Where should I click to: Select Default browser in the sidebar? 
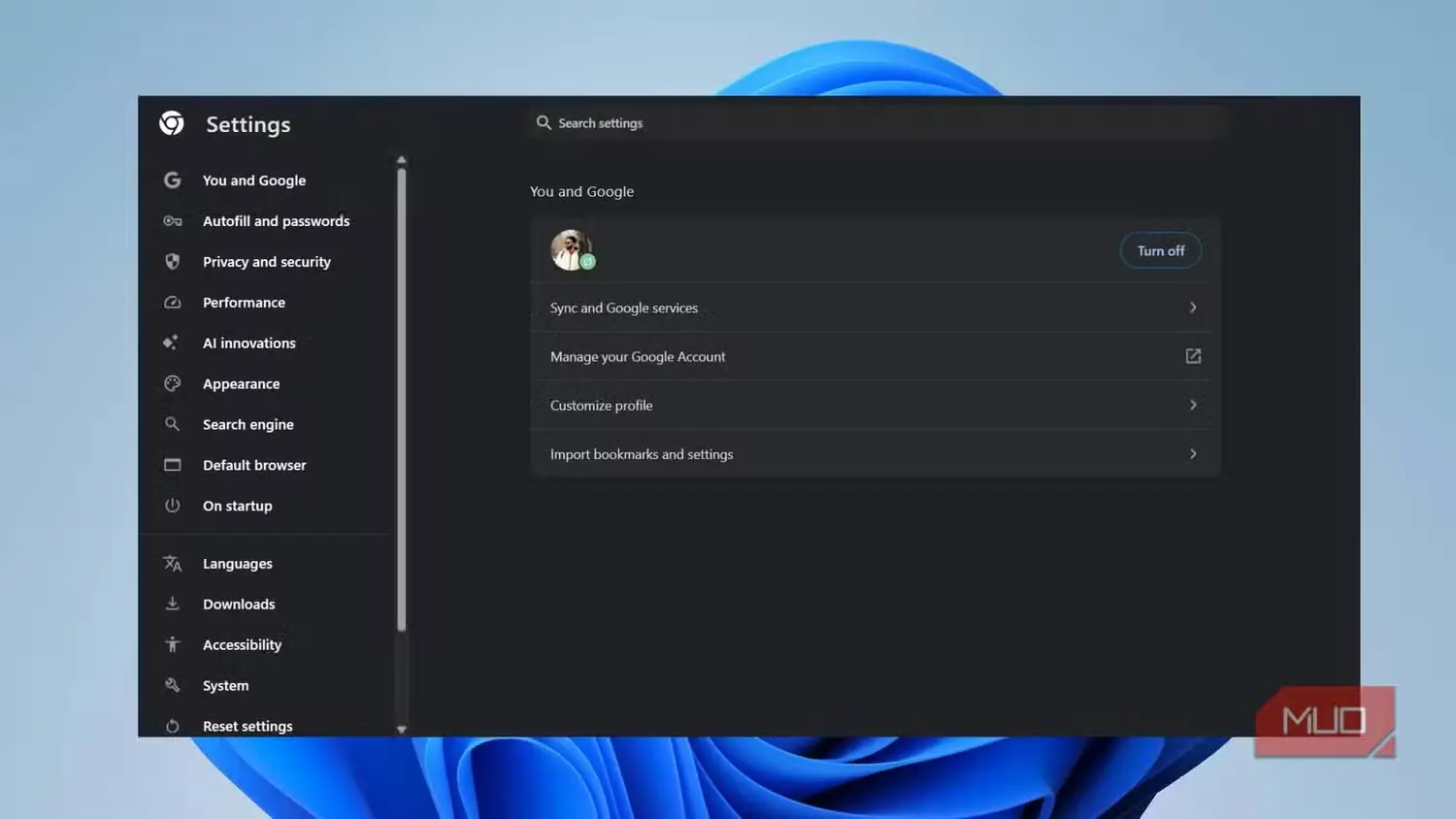(x=254, y=465)
